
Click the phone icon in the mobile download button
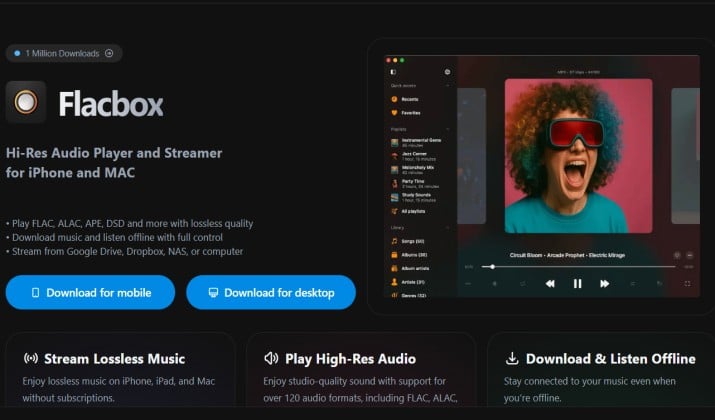(x=35, y=293)
